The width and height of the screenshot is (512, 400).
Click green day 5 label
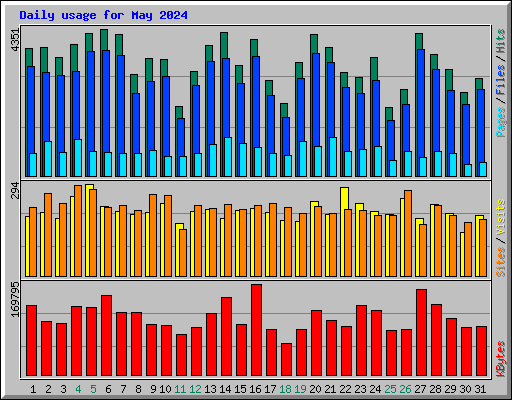pos(93,389)
